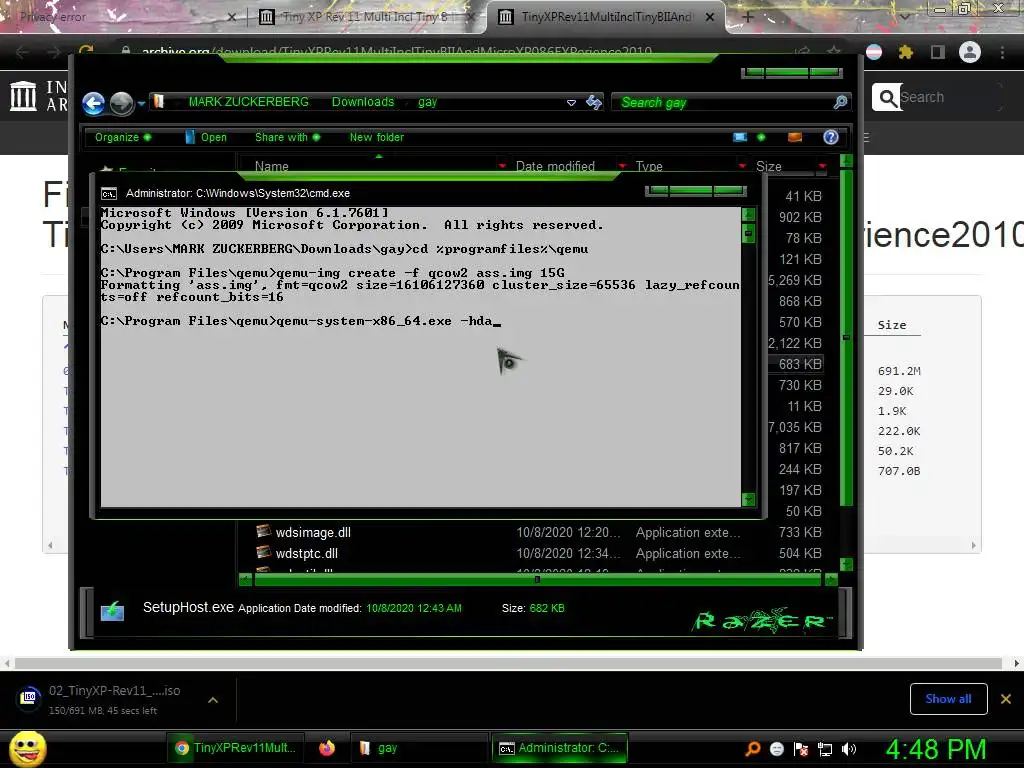Click the MARK ZUCKERBERG breadcrumb in address bar
The height and width of the screenshot is (768, 1024).
pyautogui.click(x=248, y=102)
